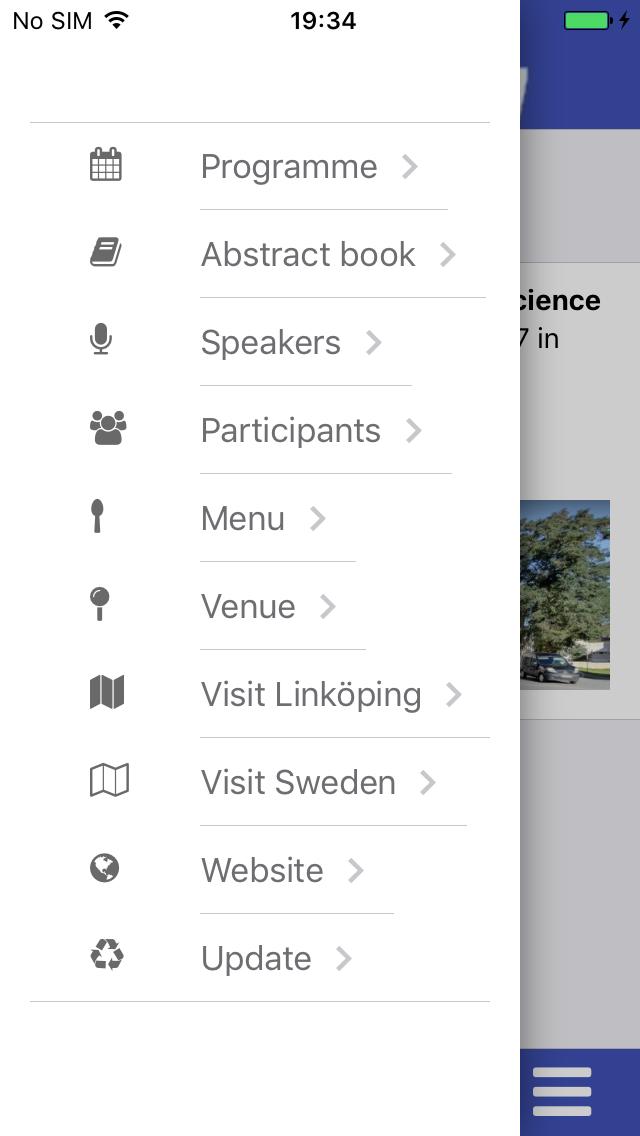The image size is (640, 1136).
Task: Tap the filled map icon for Visit Linköping
Action: click(107, 693)
